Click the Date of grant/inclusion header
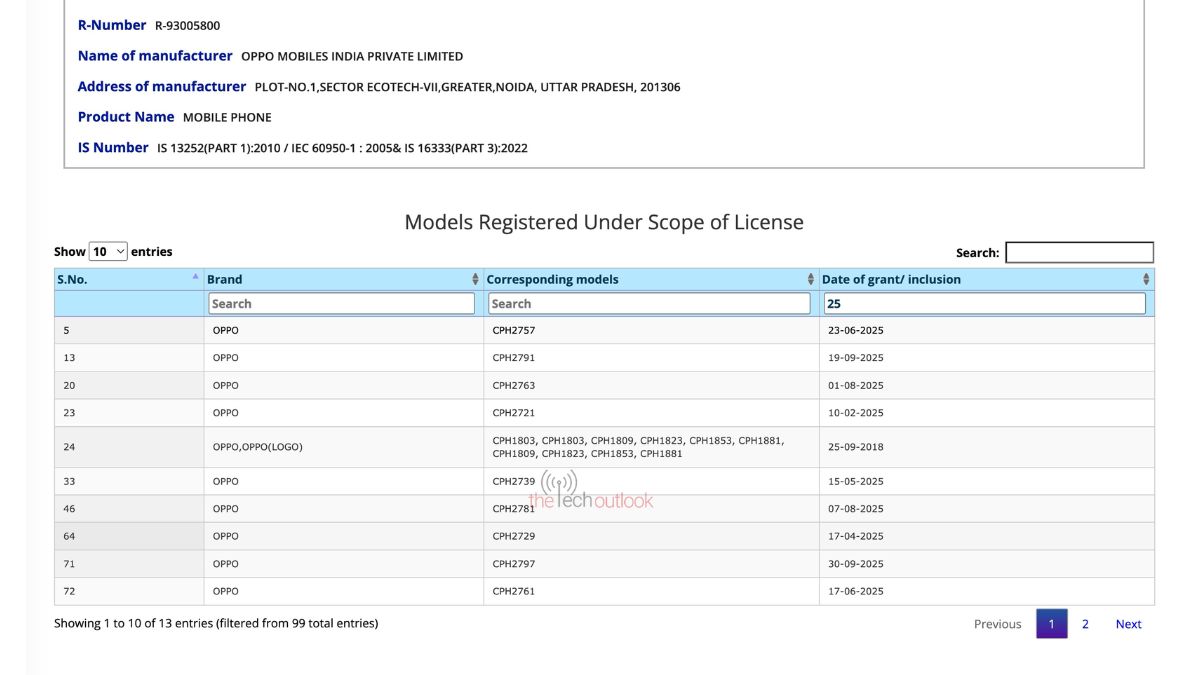The width and height of the screenshot is (1200, 675). click(890, 279)
